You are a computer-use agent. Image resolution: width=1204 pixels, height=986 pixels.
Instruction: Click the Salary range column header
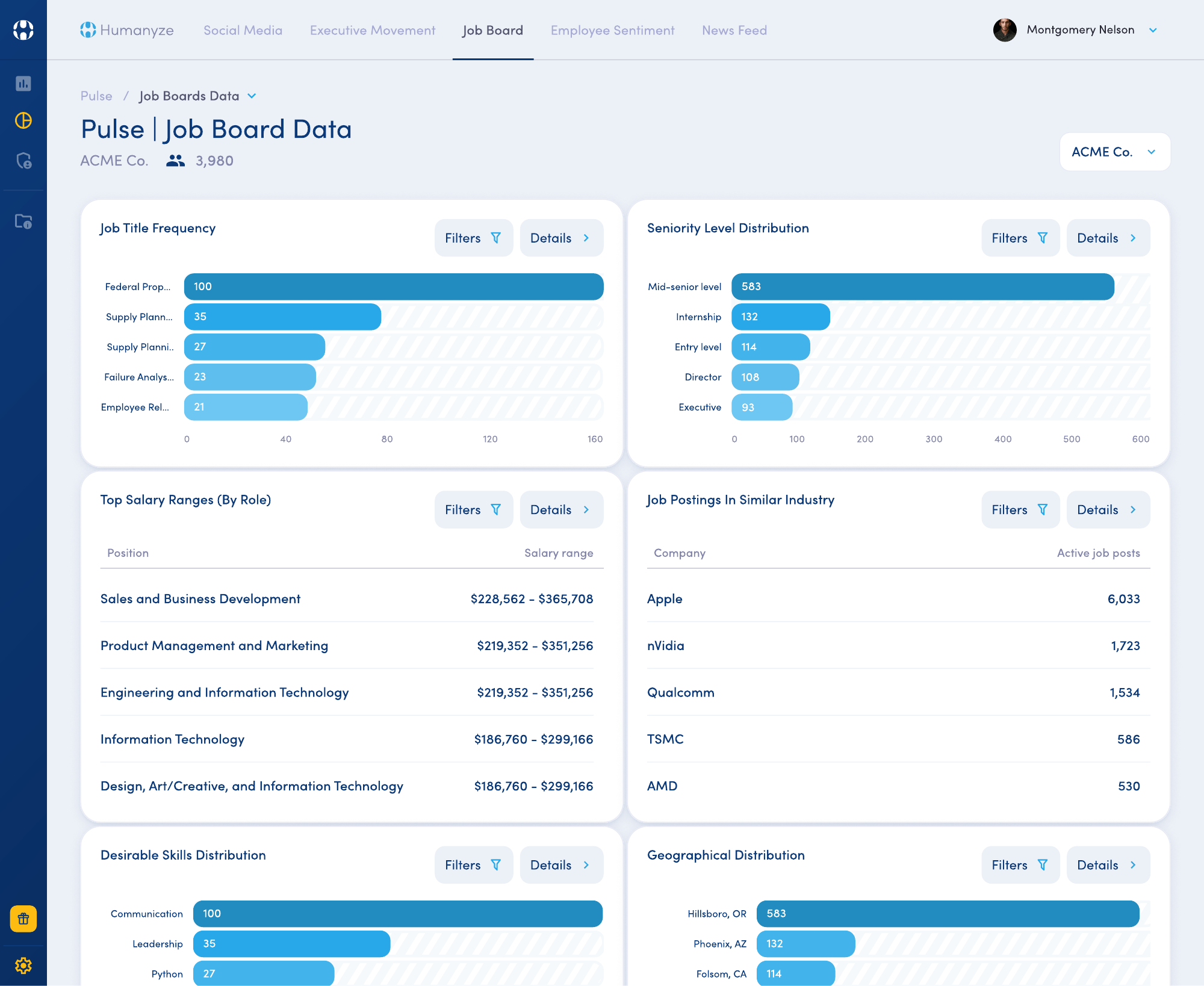tap(559, 553)
